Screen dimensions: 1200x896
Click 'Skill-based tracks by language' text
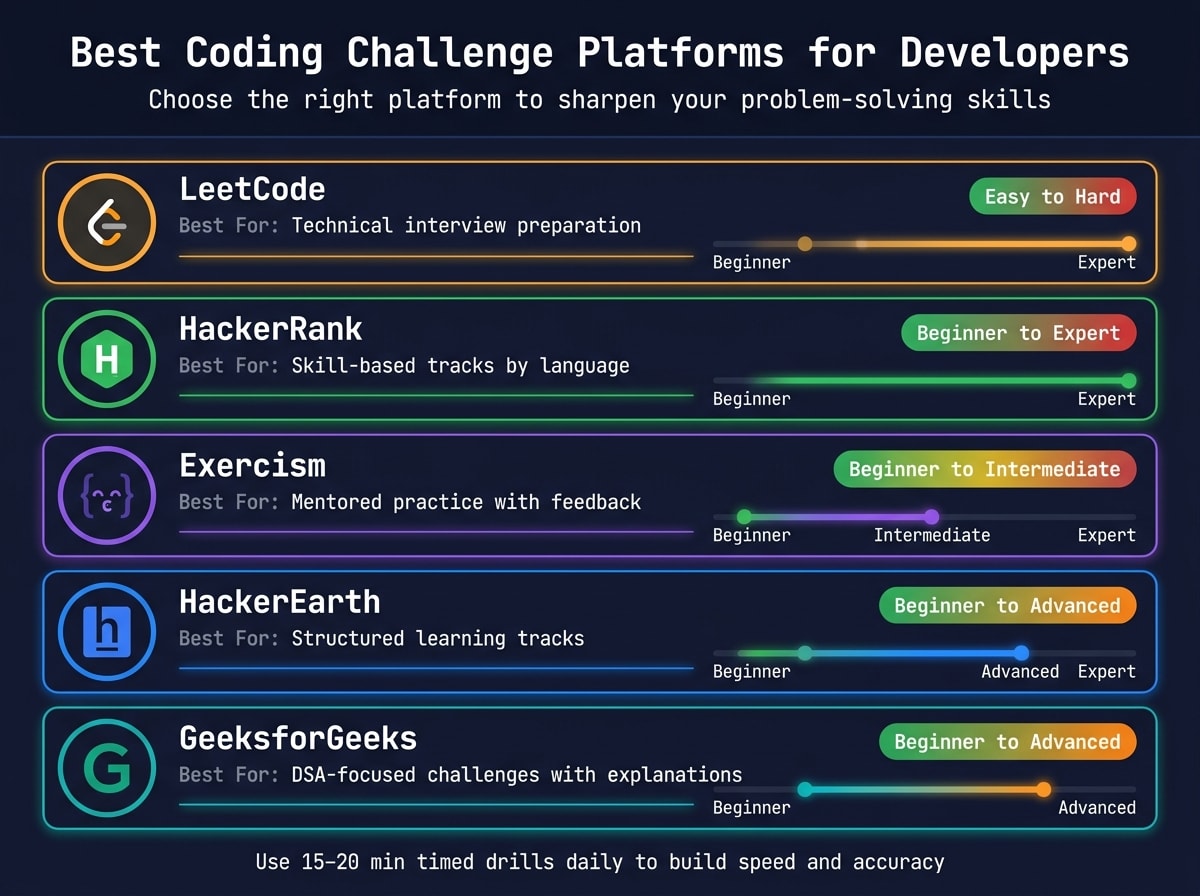pyautogui.click(x=460, y=365)
